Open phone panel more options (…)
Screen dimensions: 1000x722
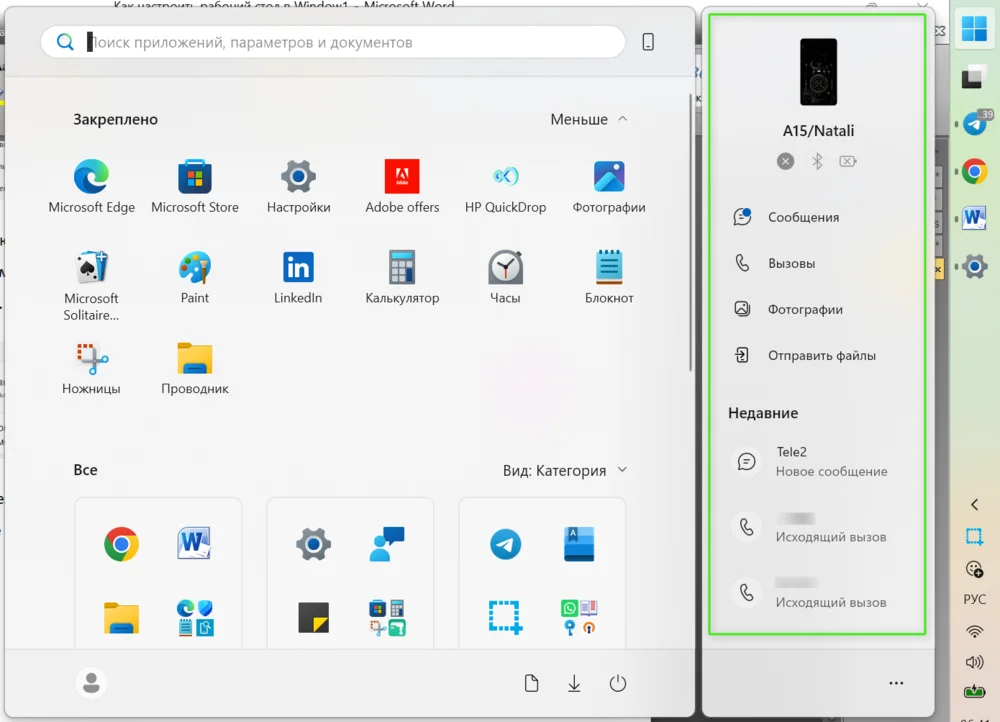pyautogui.click(x=896, y=683)
